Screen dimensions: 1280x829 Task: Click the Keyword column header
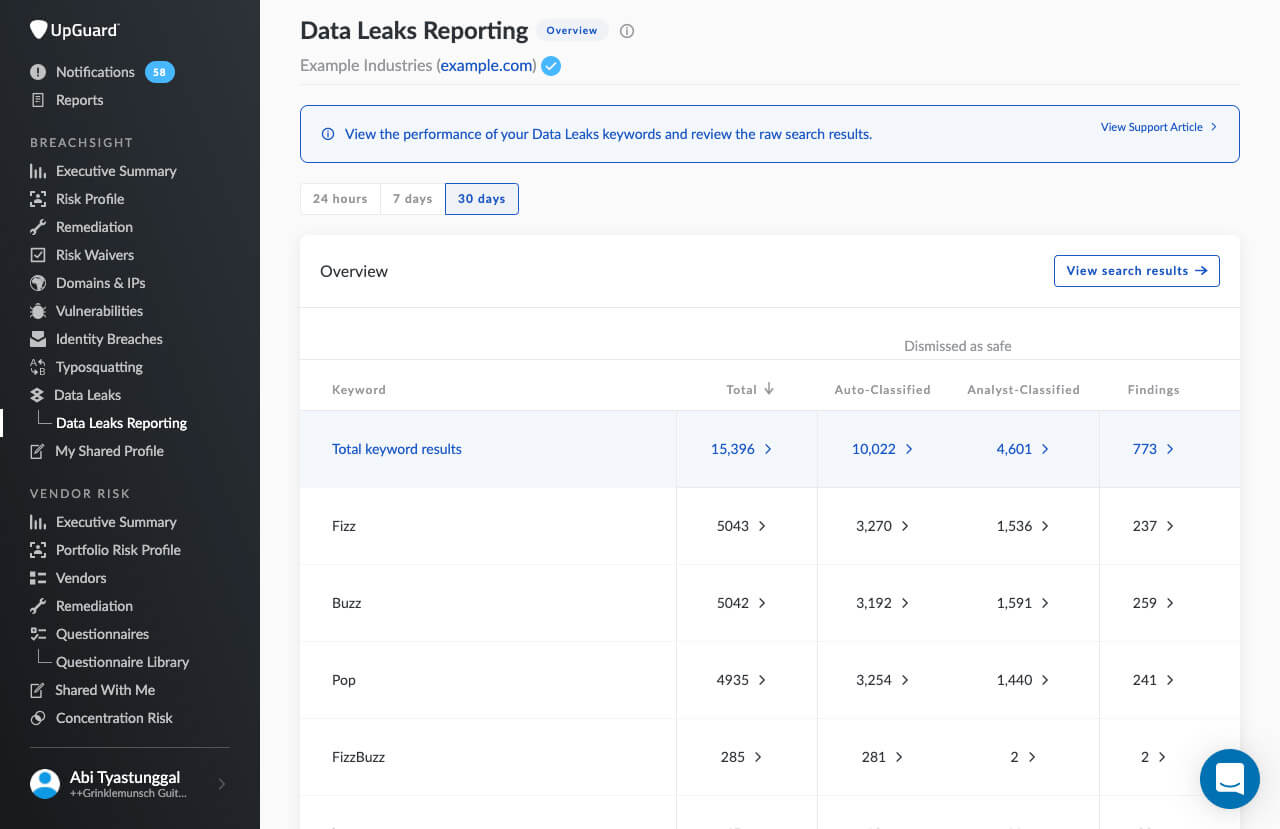click(359, 390)
